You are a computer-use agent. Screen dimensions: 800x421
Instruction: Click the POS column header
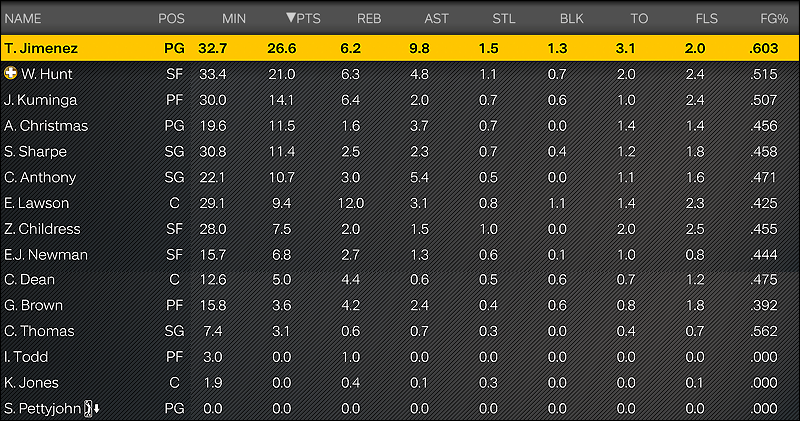click(171, 19)
